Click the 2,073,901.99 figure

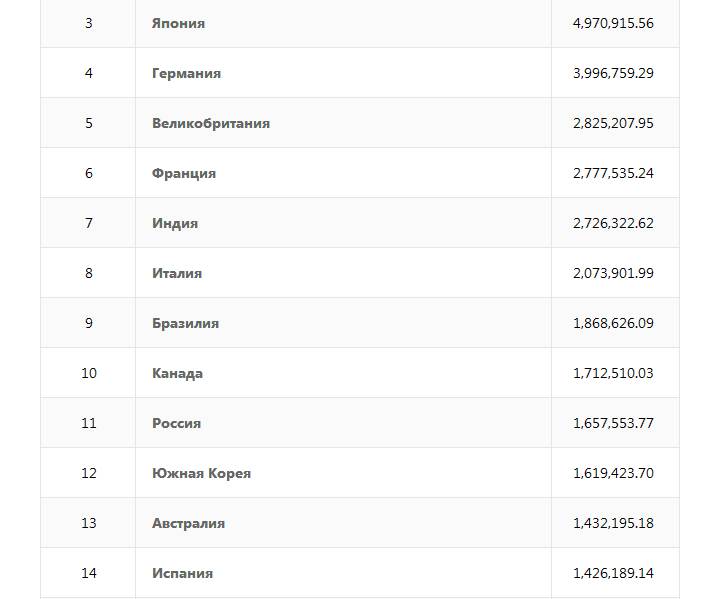613,273
